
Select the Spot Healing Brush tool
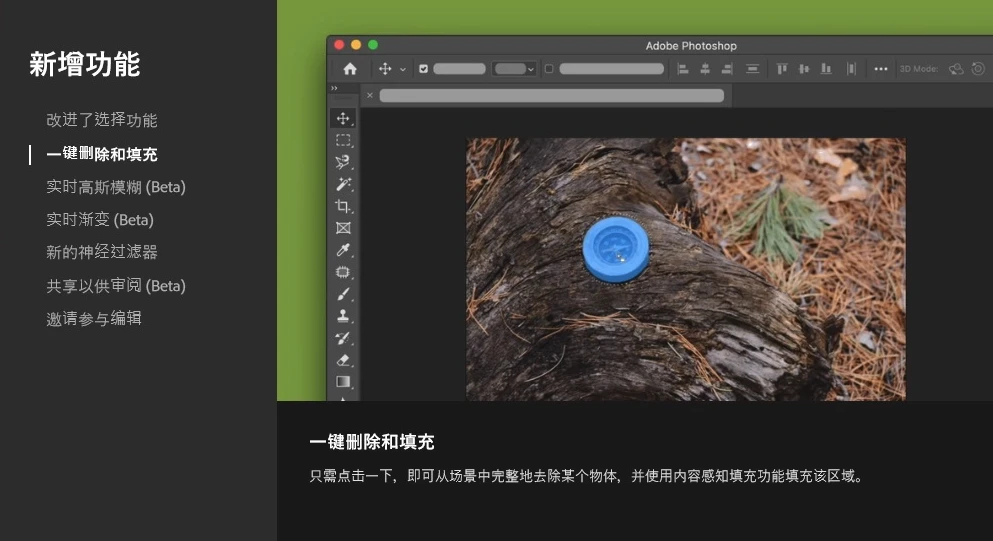343,272
